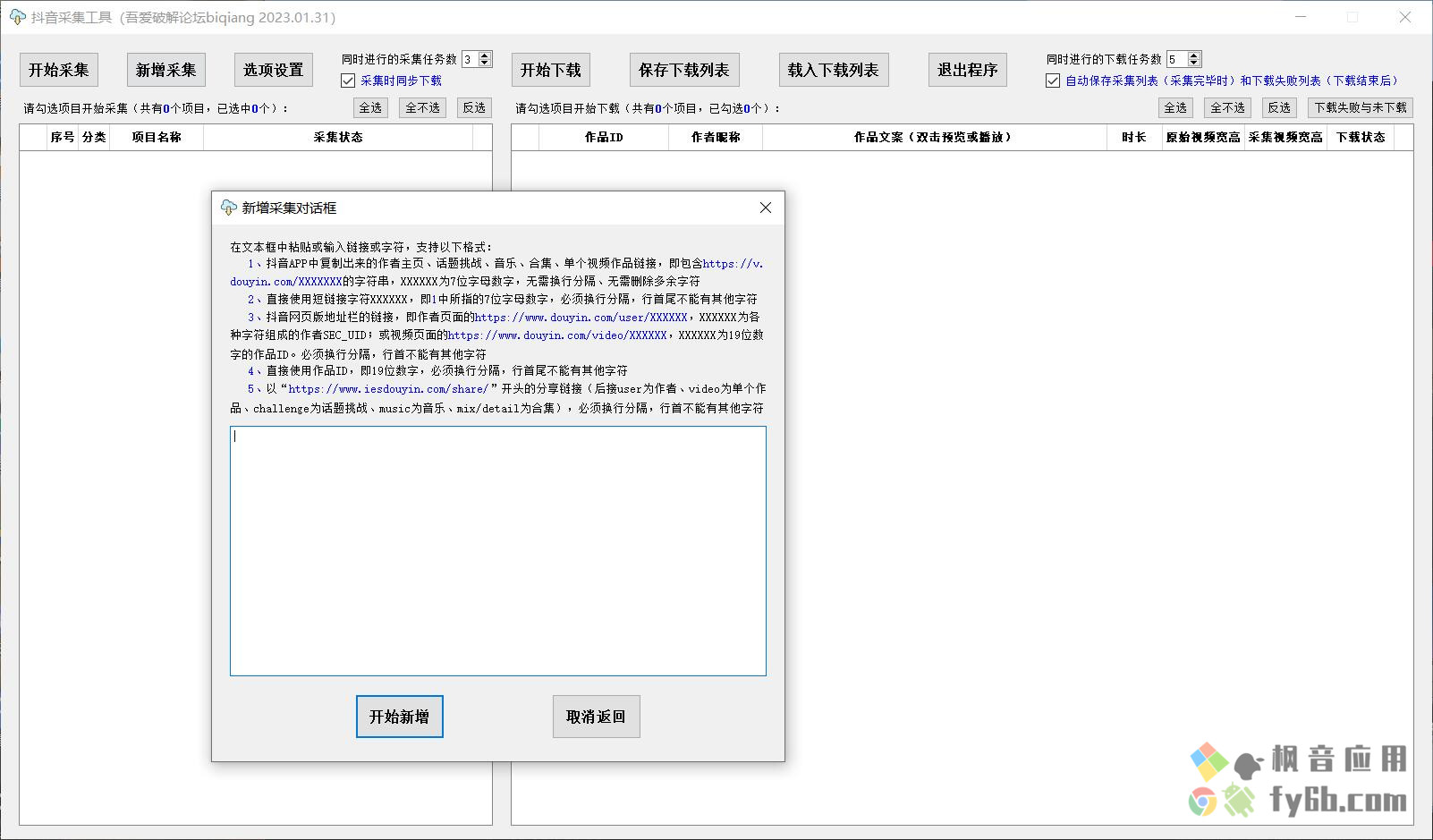Toggle 采集时同步下载 checkbox

click(x=348, y=81)
